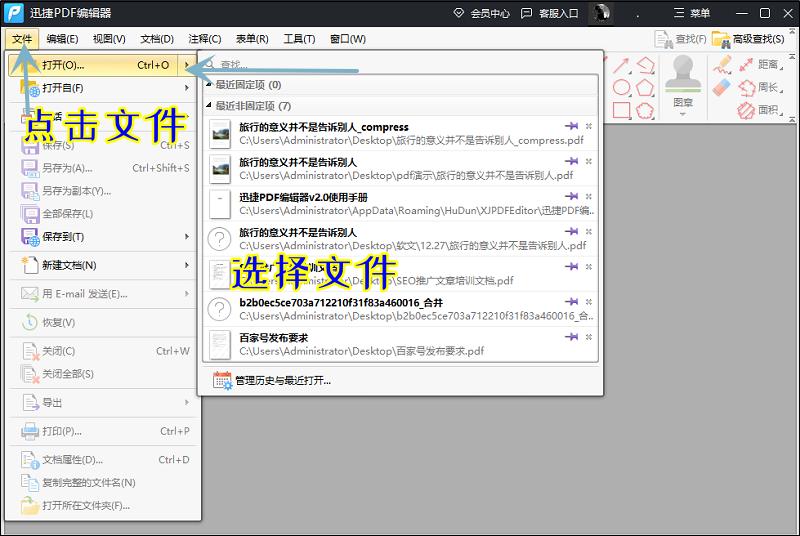This screenshot has height=536, width=800.
Task: Click the user avatar in title bar
Action: tap(602, 13)
